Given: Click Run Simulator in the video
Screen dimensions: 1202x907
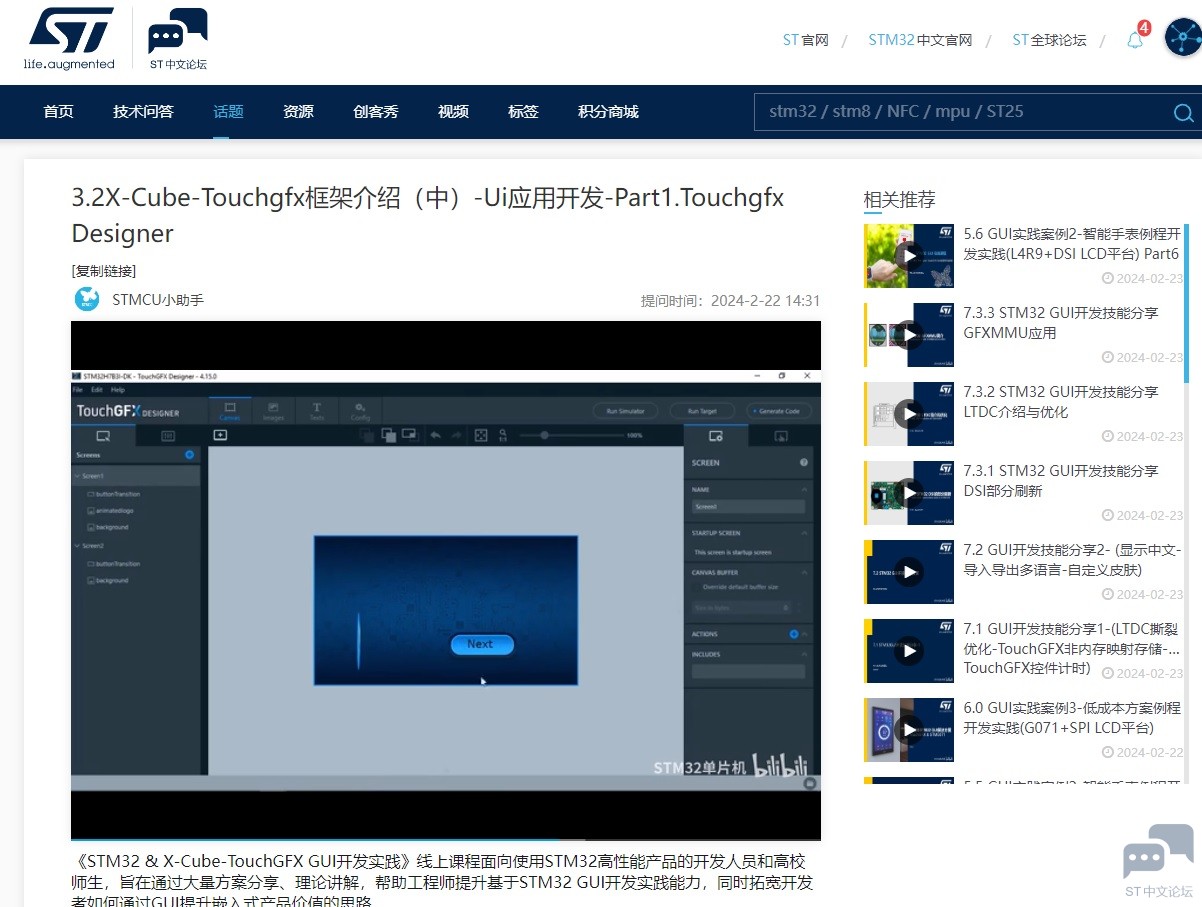Looking at the screenshot, I should [626, 411].
